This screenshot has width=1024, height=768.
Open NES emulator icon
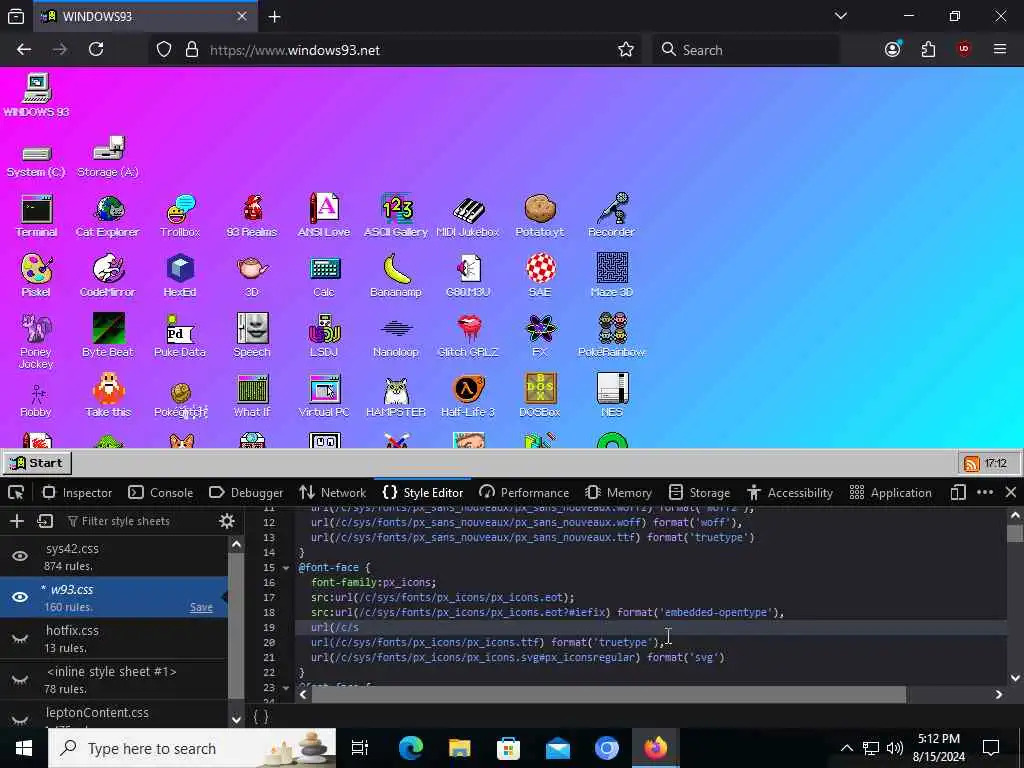[x=612, y=396]
